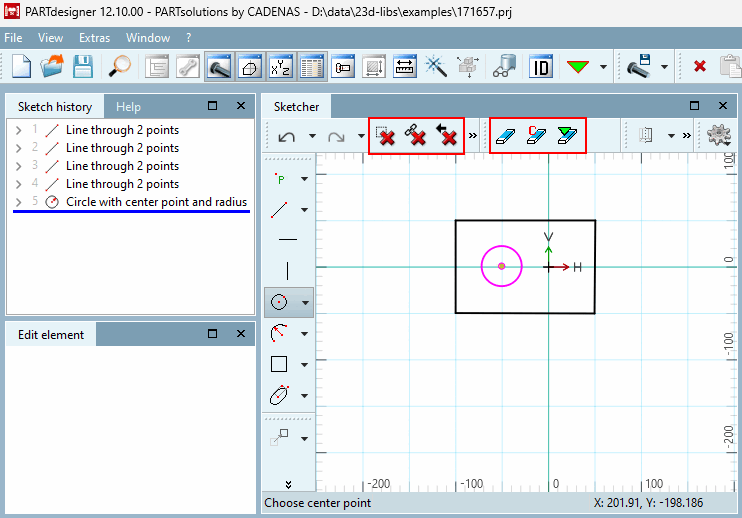Open the Window menu
742x518 pixels.
pyautogui.click(x=148, y=38)
